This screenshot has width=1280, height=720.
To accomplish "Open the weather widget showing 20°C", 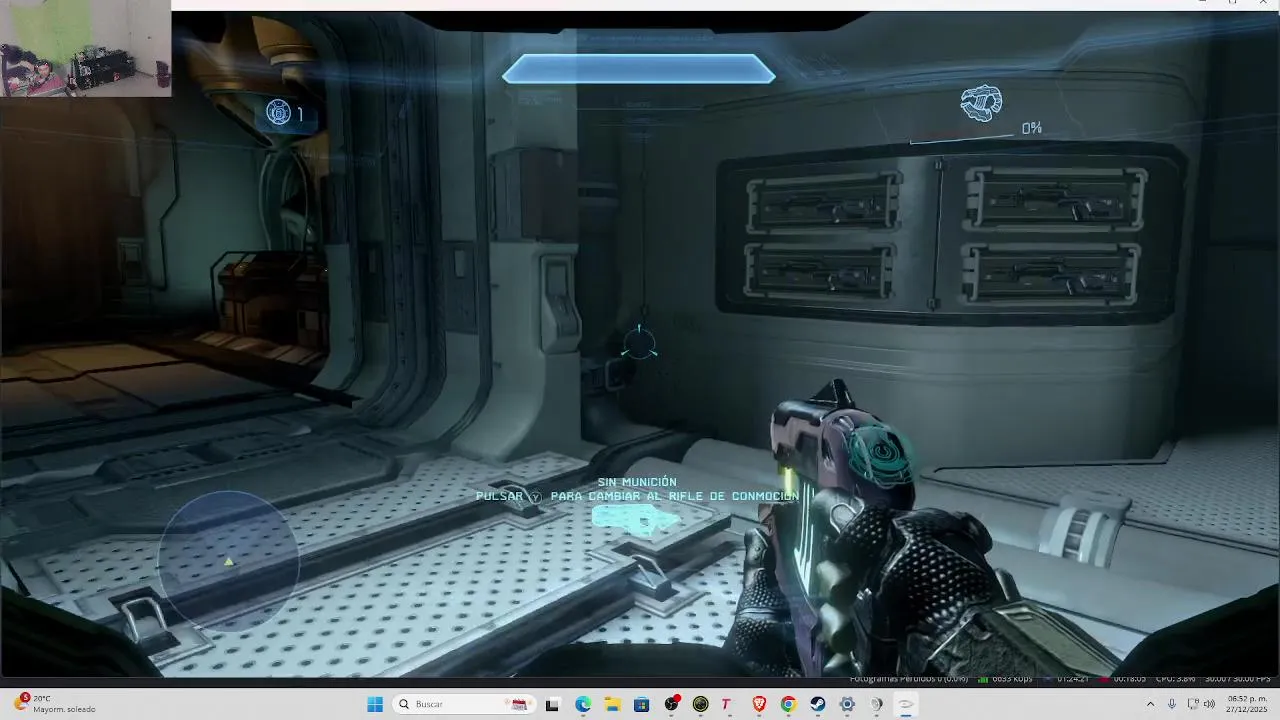I will coord(56,704).
